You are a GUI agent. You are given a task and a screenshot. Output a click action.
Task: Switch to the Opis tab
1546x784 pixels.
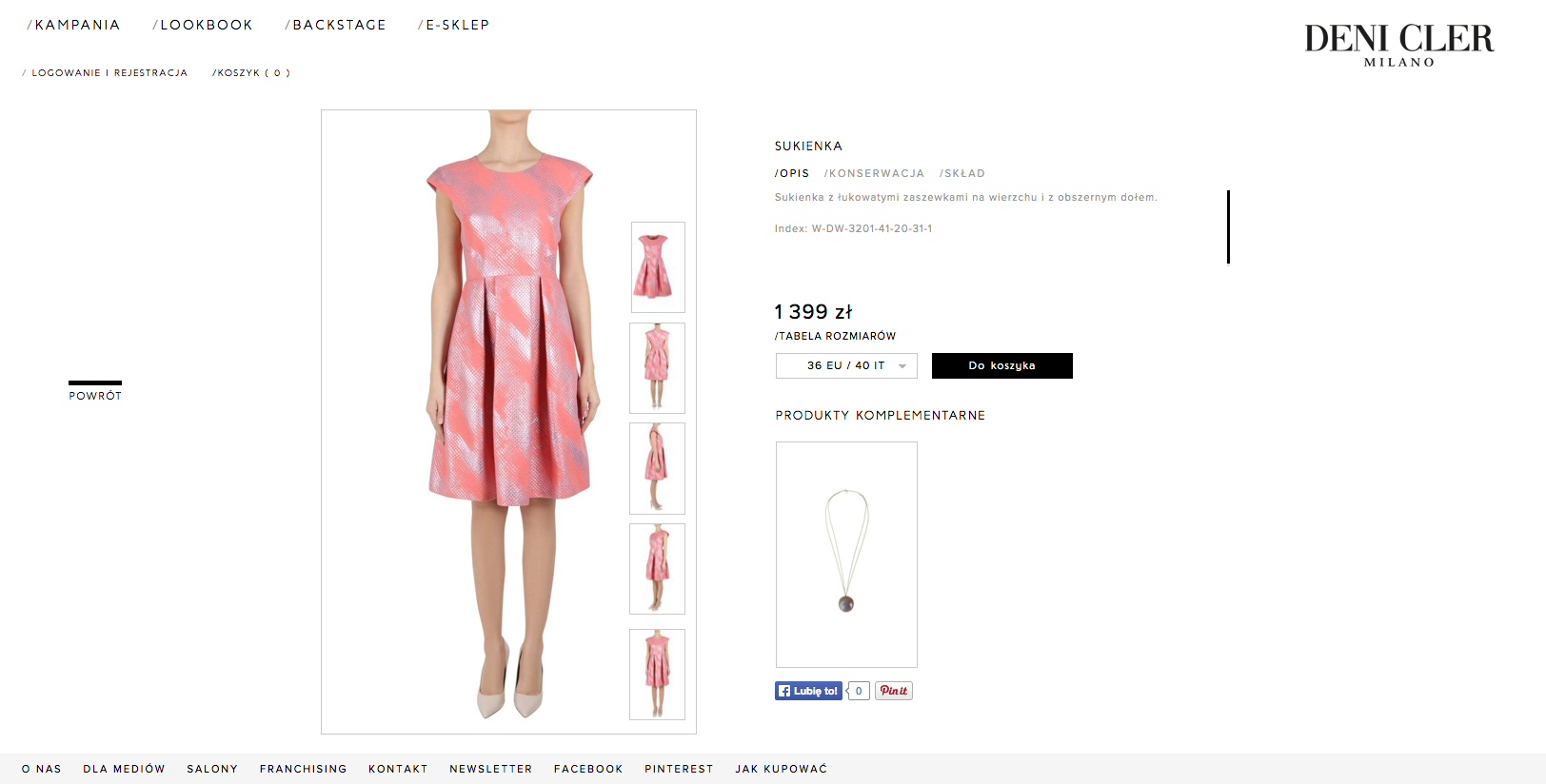tap(792, 173)
